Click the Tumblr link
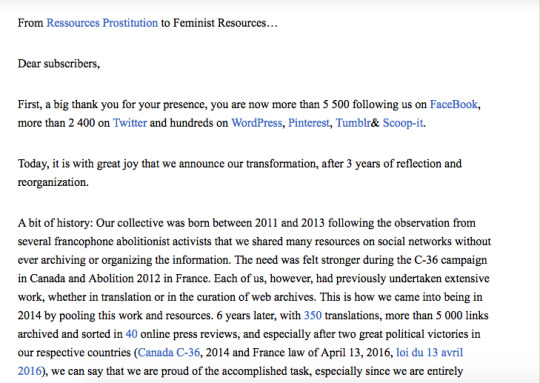Viewport: 540px width, 383px height. [353, 123]
